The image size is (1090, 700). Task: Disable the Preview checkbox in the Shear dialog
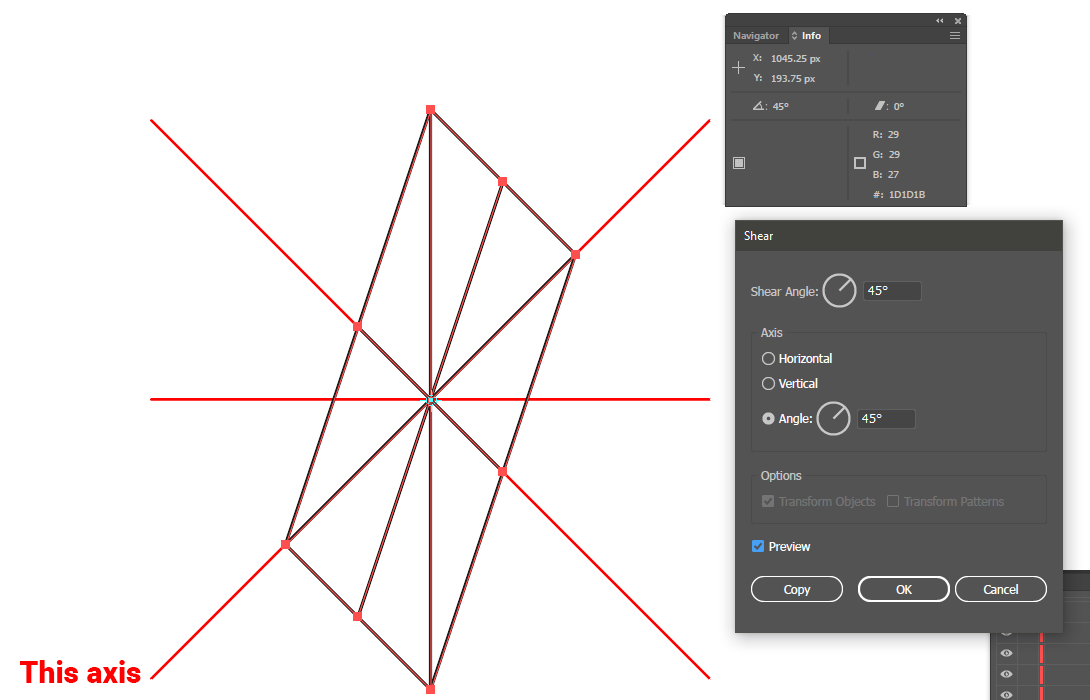coord(758,546)
